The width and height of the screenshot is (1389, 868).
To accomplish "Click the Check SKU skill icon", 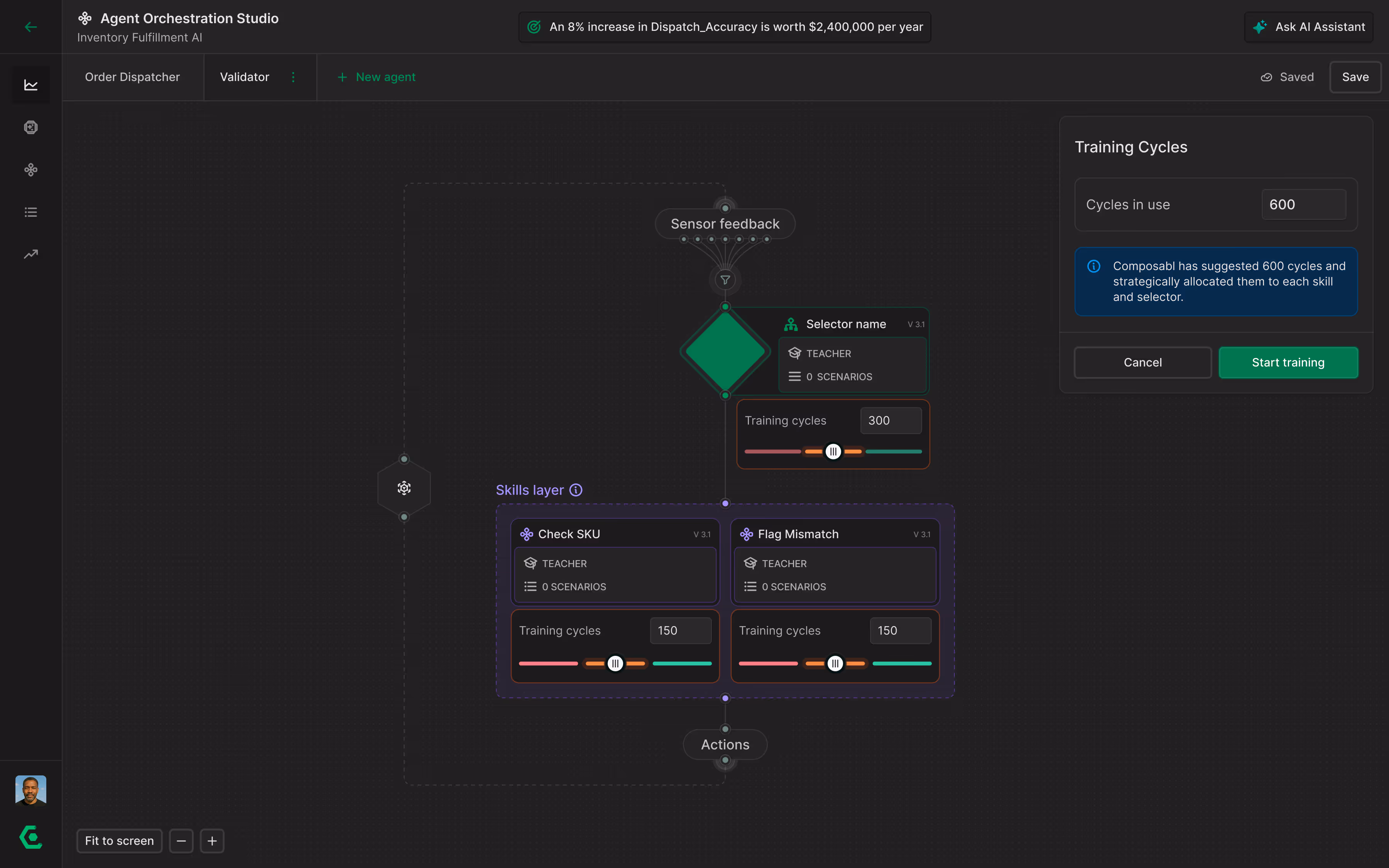I will (526, 534).
